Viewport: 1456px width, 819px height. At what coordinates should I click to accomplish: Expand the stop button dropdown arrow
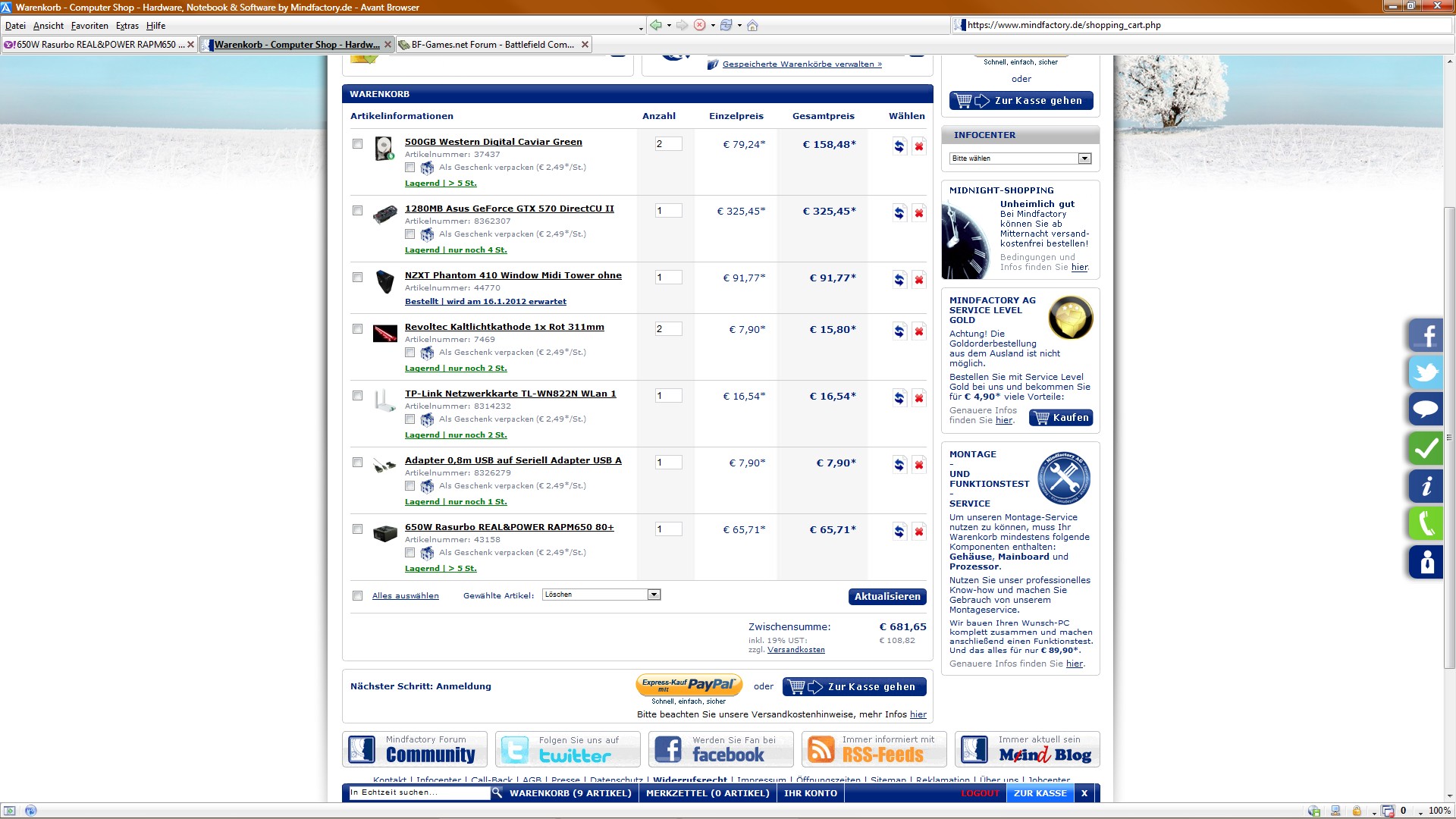tap(713, 26)
